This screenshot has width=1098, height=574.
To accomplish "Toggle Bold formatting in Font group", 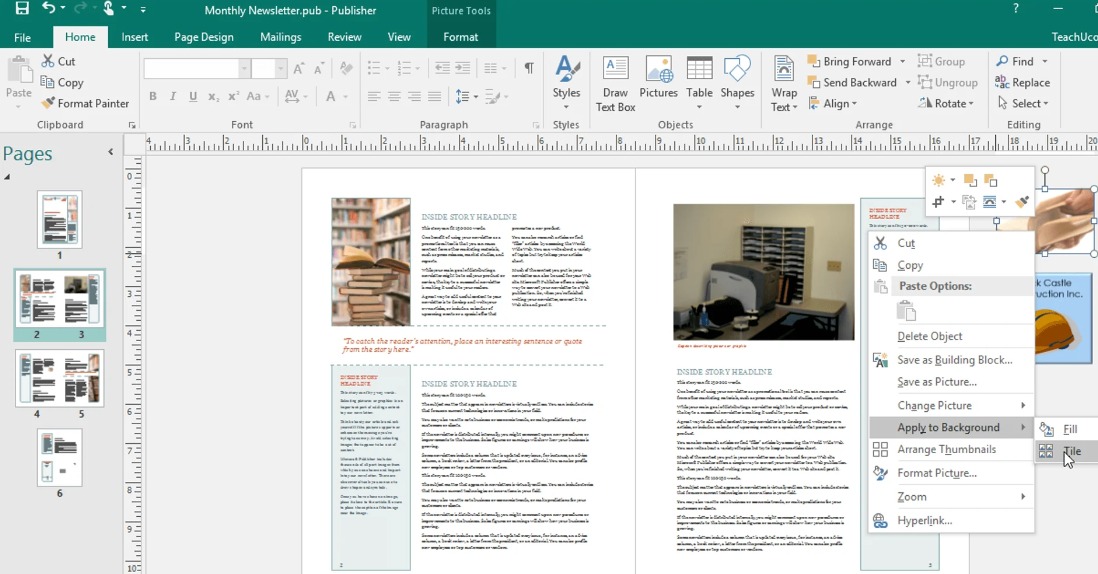I will tap(153, 97).
